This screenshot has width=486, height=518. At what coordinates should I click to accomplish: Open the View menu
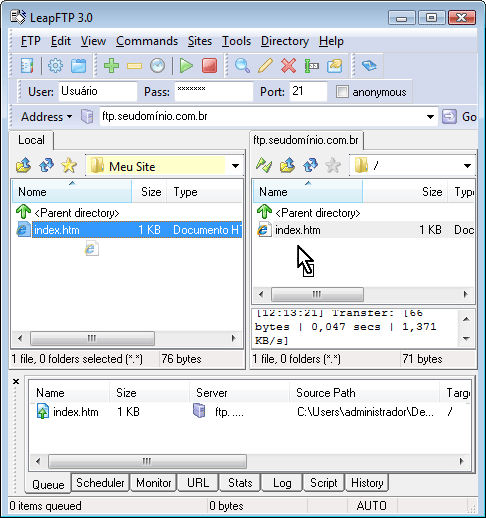(x=93, y=41)
